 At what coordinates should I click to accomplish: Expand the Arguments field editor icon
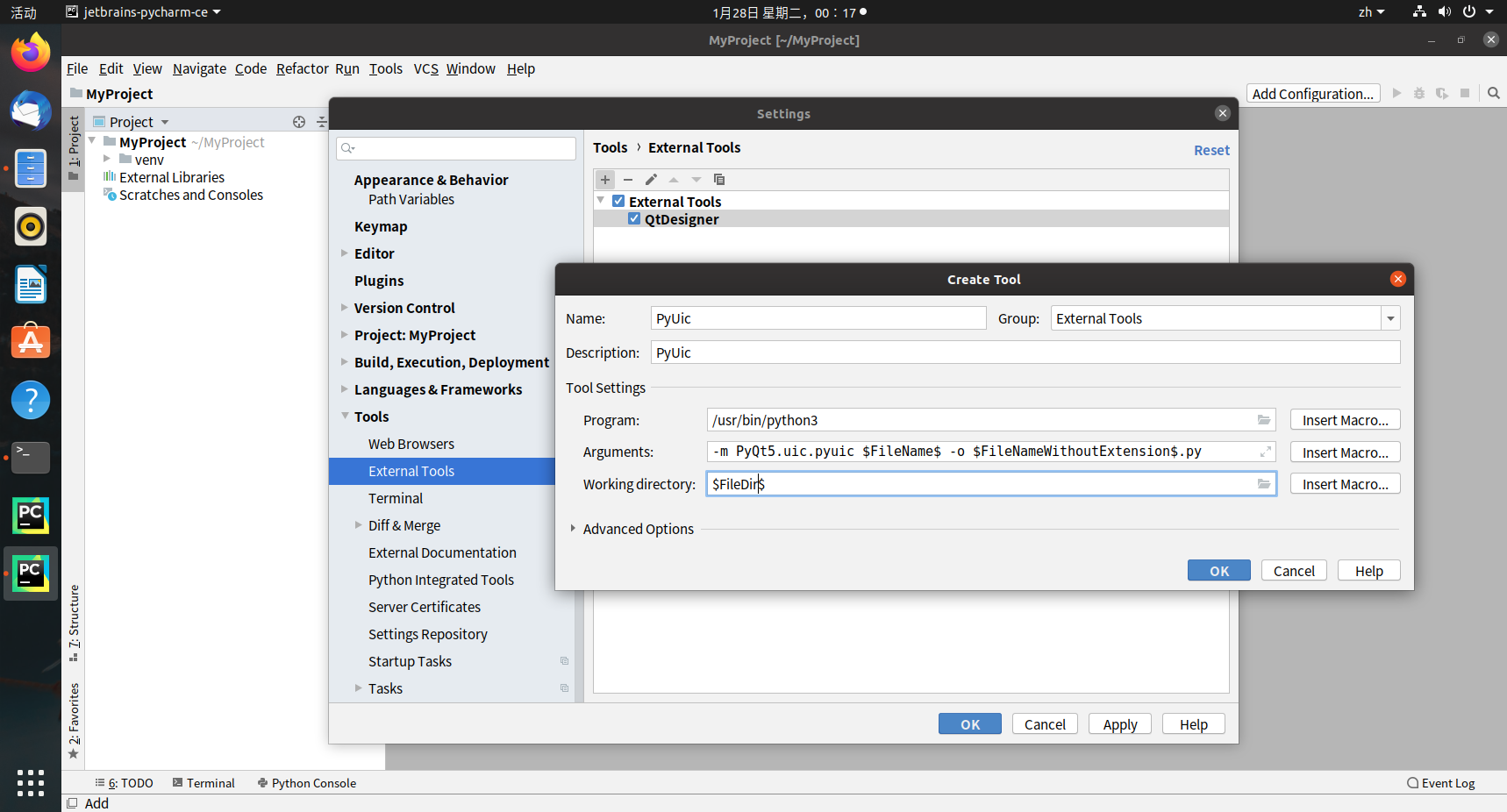point(1266,452)
